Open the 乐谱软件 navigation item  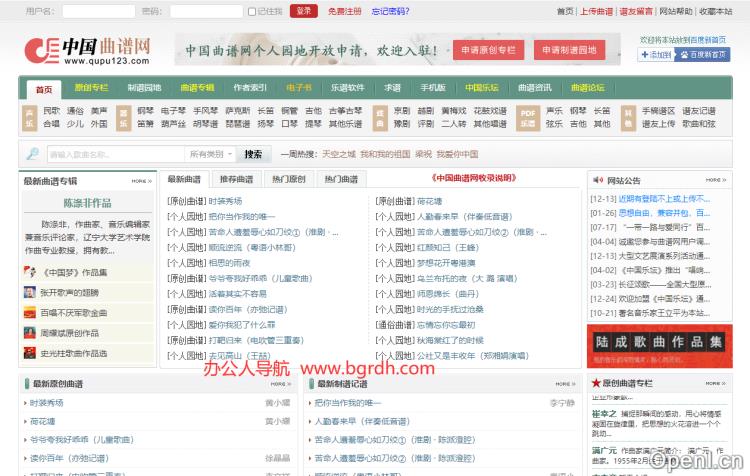pyautogui.click(x=348, y=88)
